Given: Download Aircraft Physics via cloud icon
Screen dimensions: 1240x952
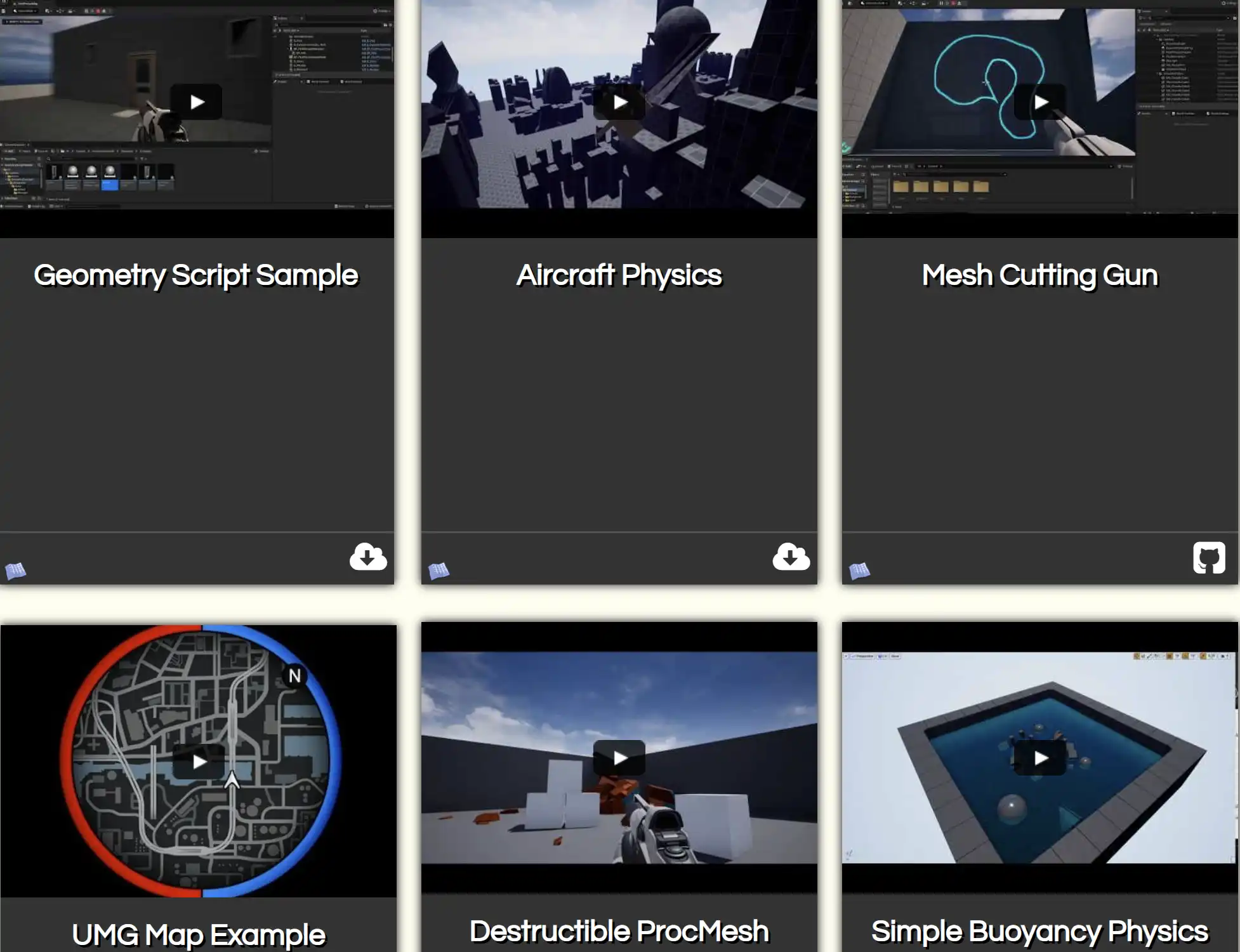Looking at the screenshot, I should coord(791,557).
